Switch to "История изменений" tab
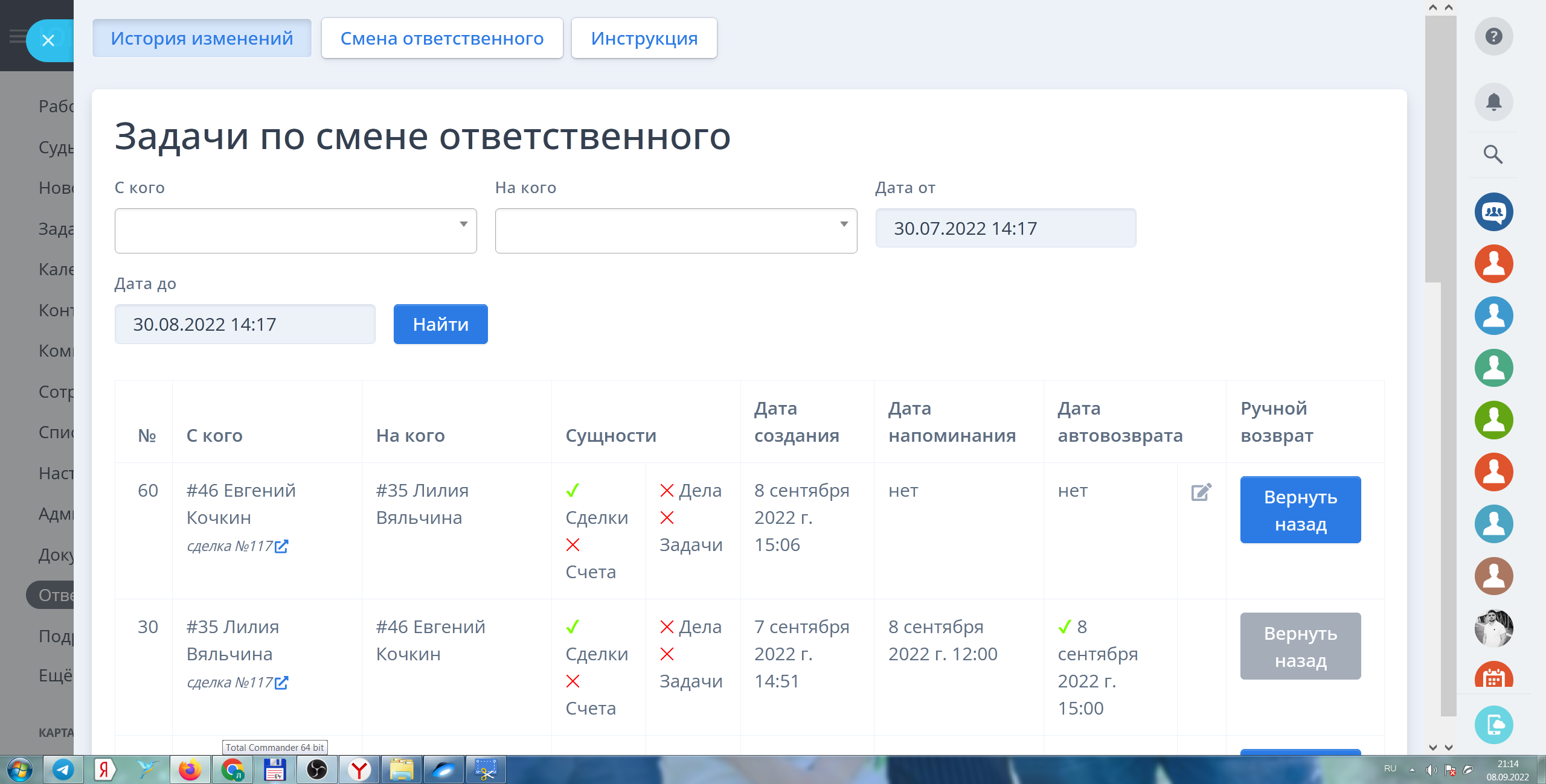This screenshot has width=1546, height=784. pyautogui.click(x=202, y=38)
